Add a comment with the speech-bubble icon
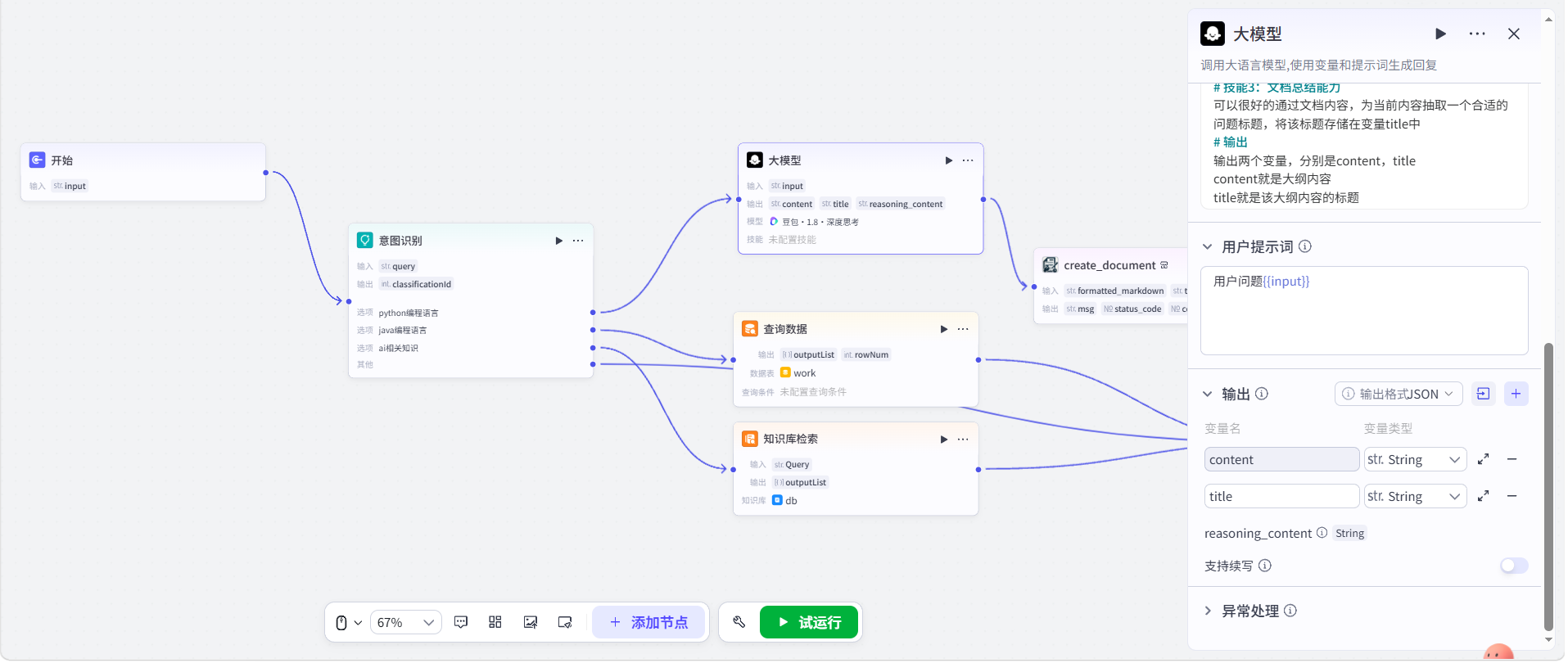 (x=461, y=622)
